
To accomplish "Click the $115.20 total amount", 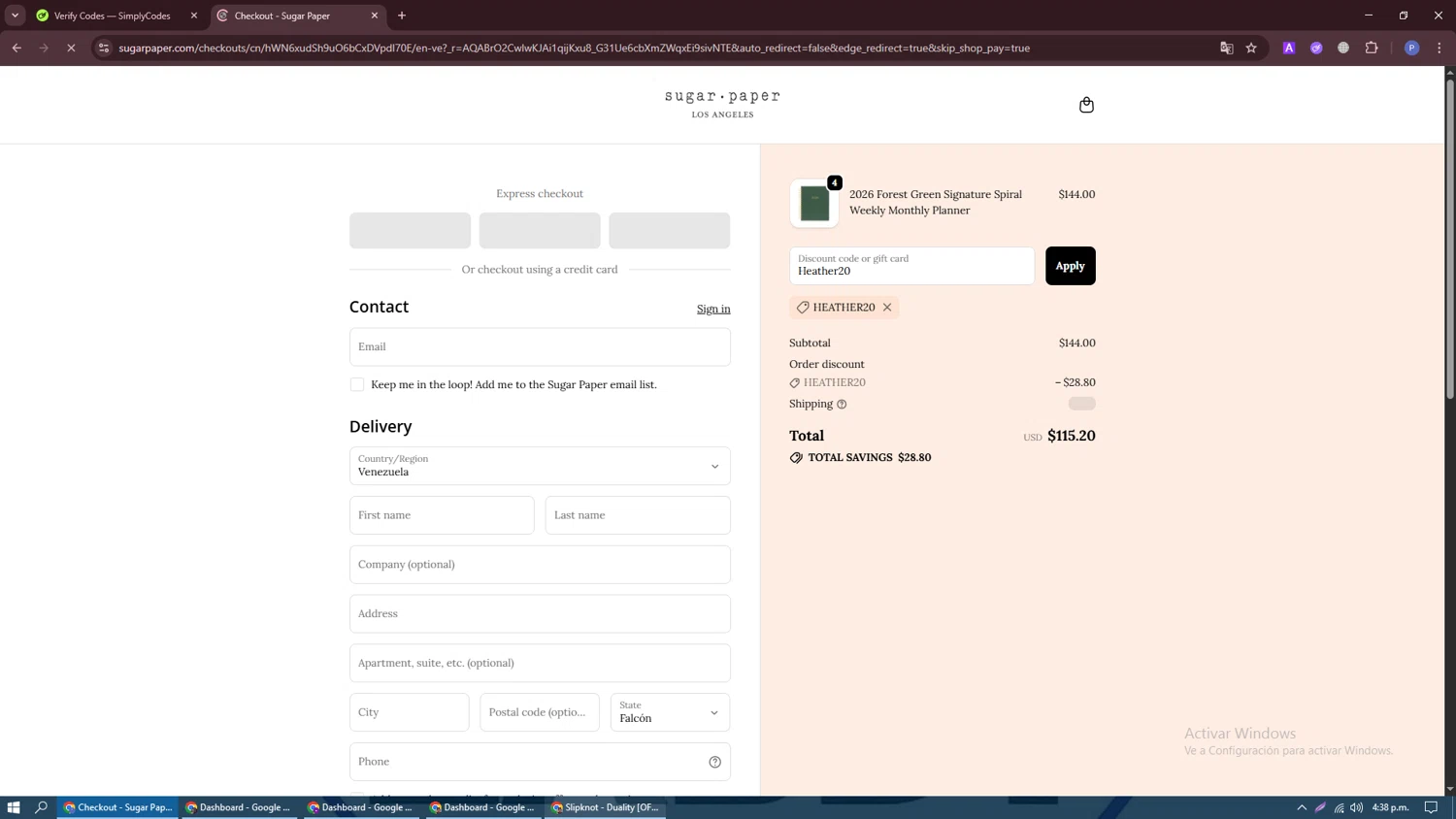I will tap(1072, 437).
